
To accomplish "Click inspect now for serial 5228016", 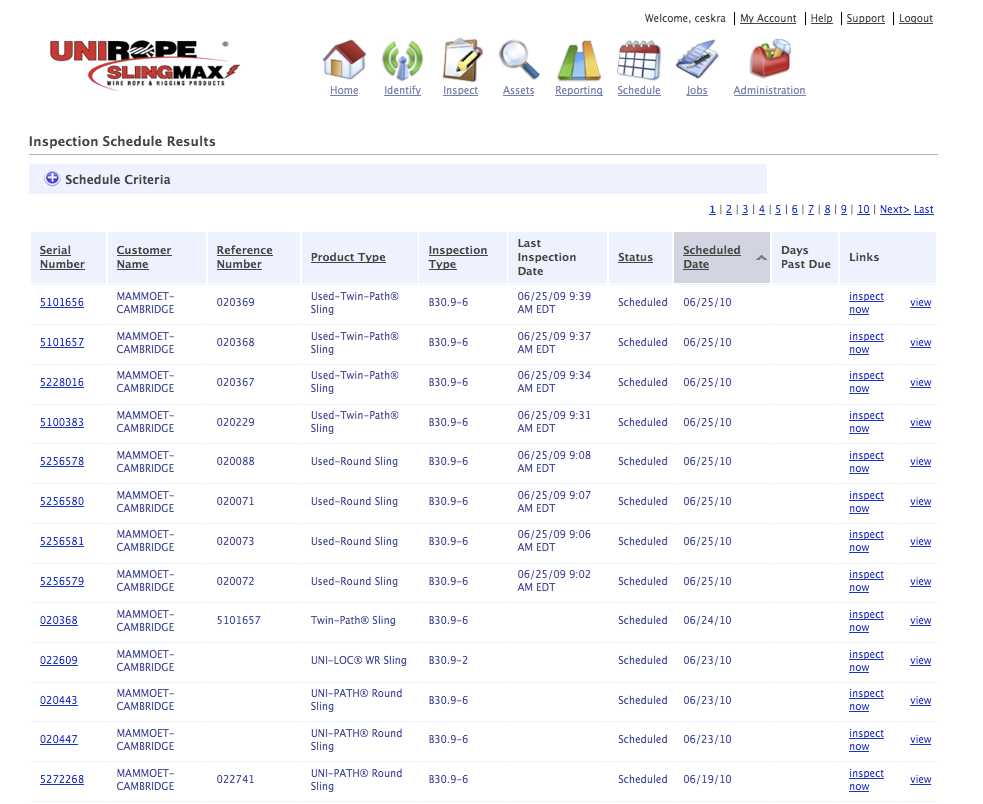I will tap(866, 382).
